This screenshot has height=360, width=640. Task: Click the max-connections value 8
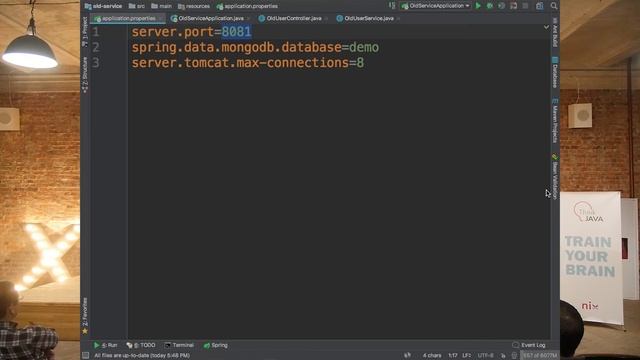point(360,63)
